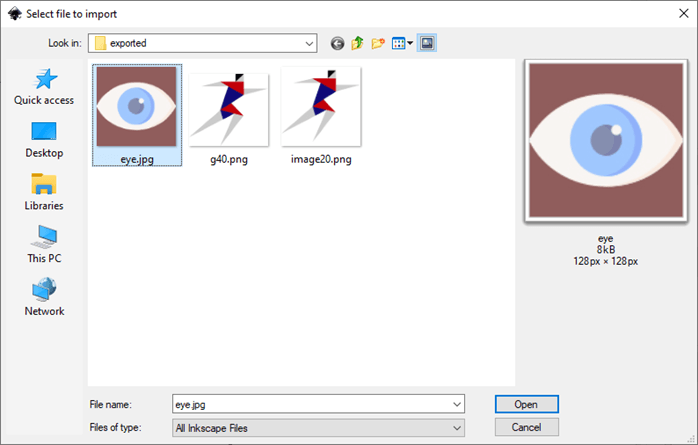The height and width of the screenshot is (445, 698).
Task: Expand the Look in folder dropdown
Action: [309, 44]
